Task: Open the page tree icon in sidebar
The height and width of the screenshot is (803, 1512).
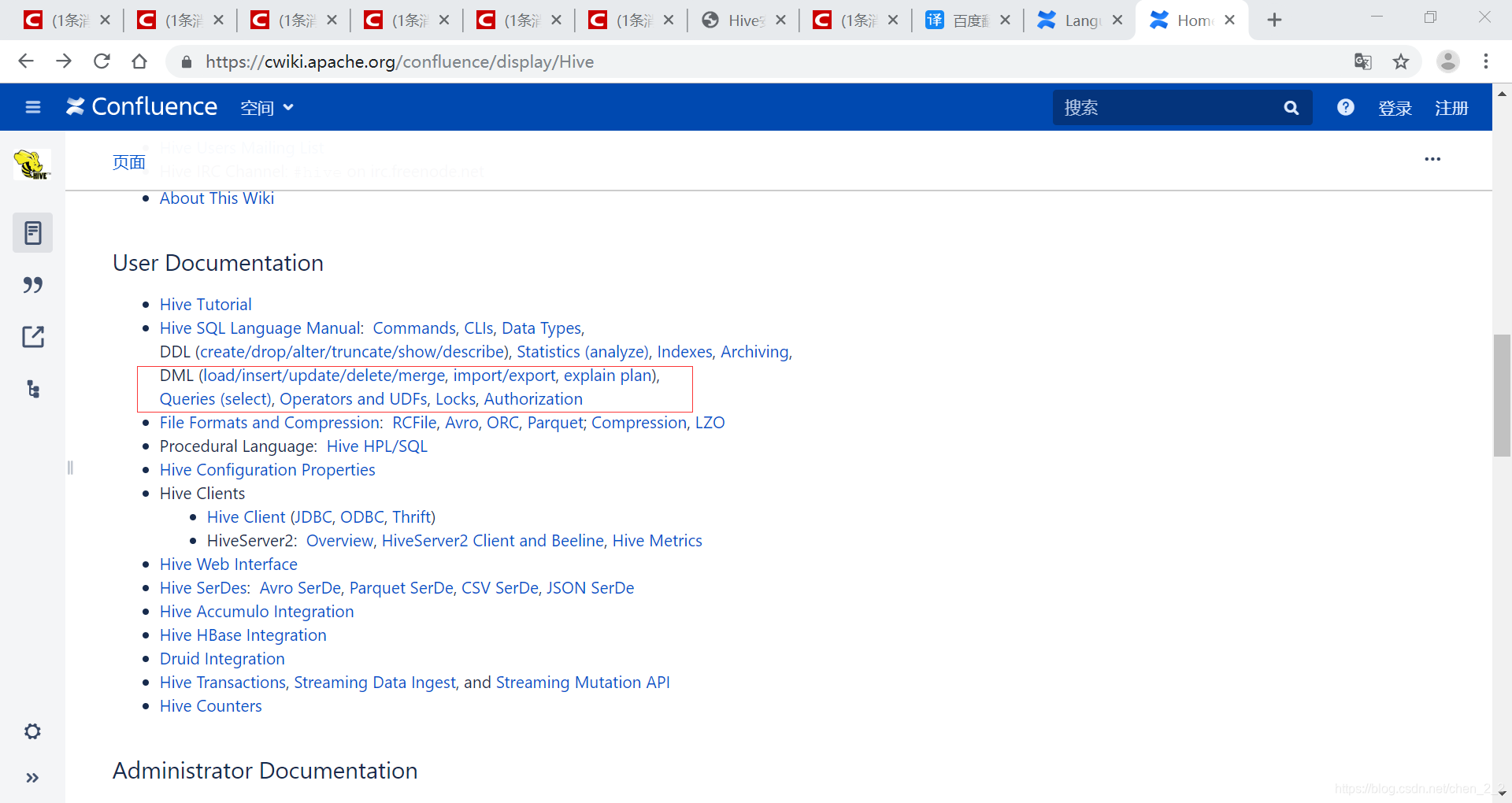Action: [x=33, y=389]
